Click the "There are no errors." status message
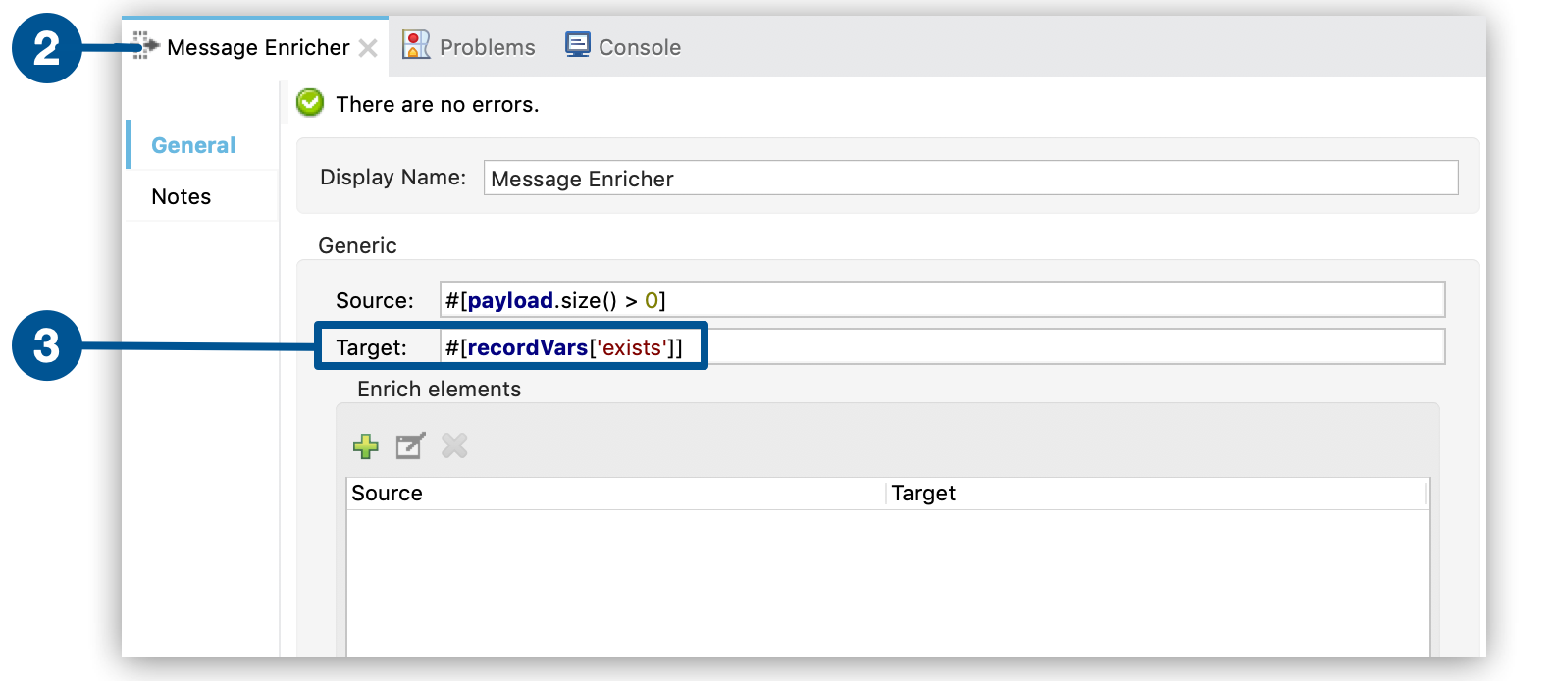Viewport: 1568px width, 681px height. (x=438, y=104)
